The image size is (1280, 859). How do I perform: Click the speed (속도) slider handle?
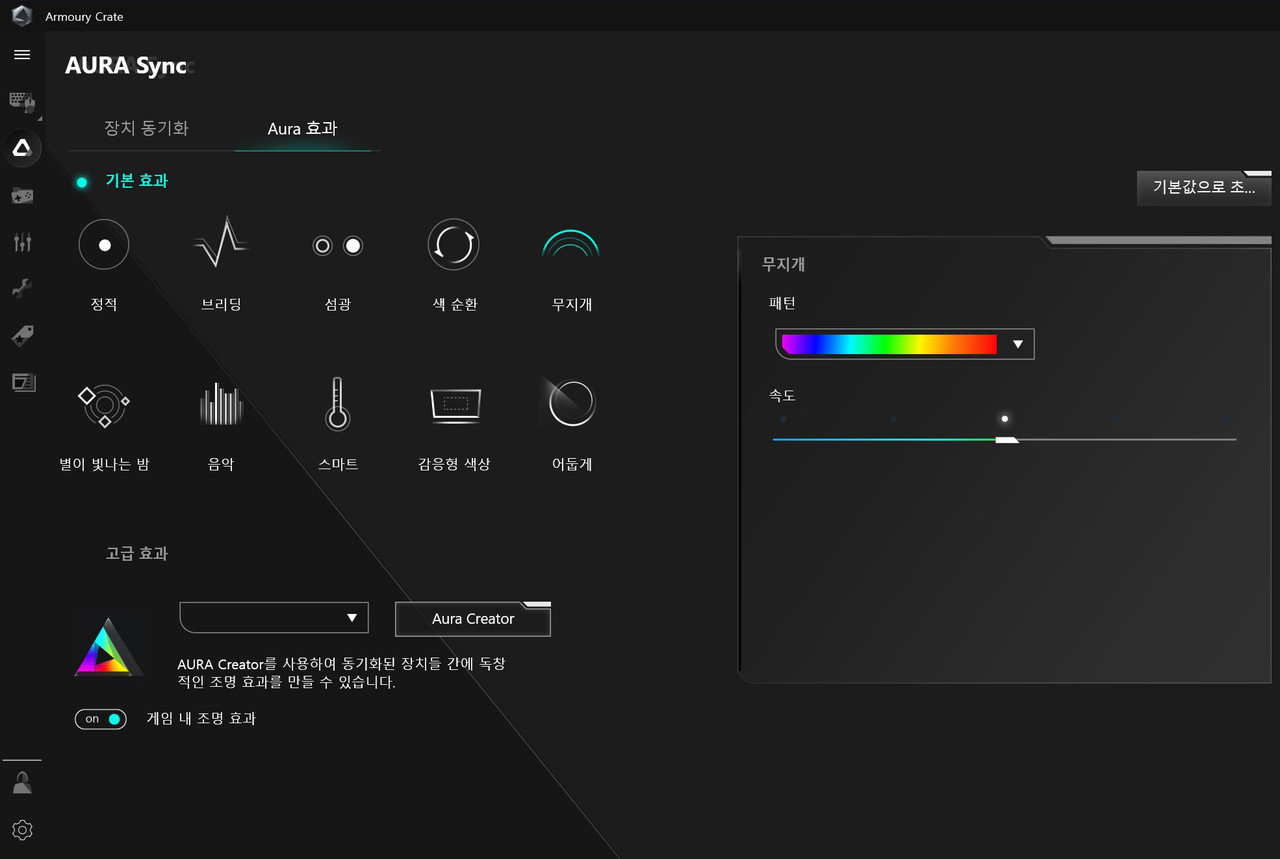1006,439
